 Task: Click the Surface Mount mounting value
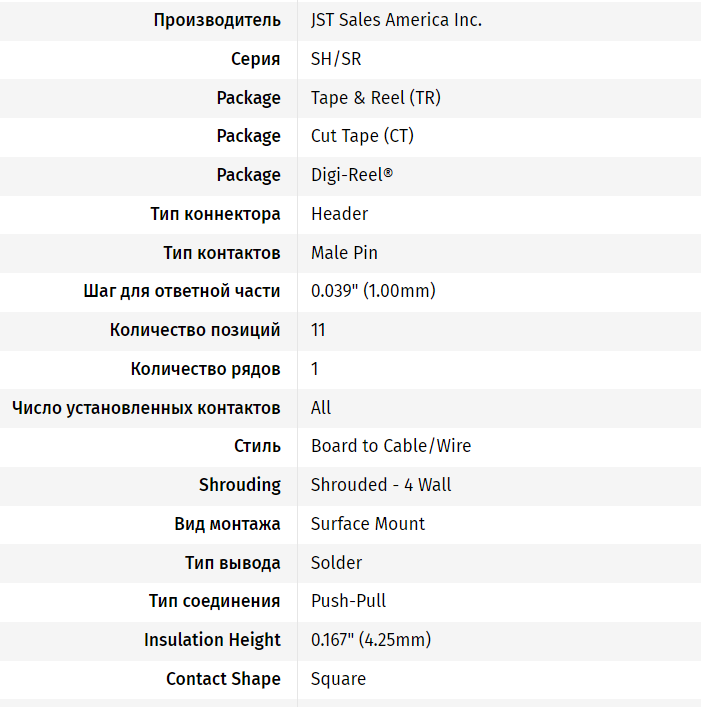pos(368,524)
